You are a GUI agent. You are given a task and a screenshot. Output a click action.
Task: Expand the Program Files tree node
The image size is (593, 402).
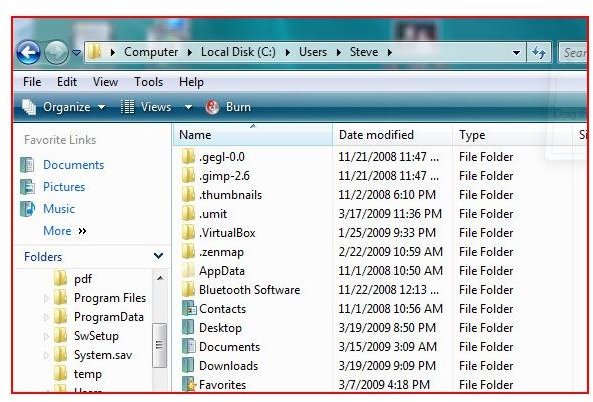pyautogui.click(x=46, y=298)
